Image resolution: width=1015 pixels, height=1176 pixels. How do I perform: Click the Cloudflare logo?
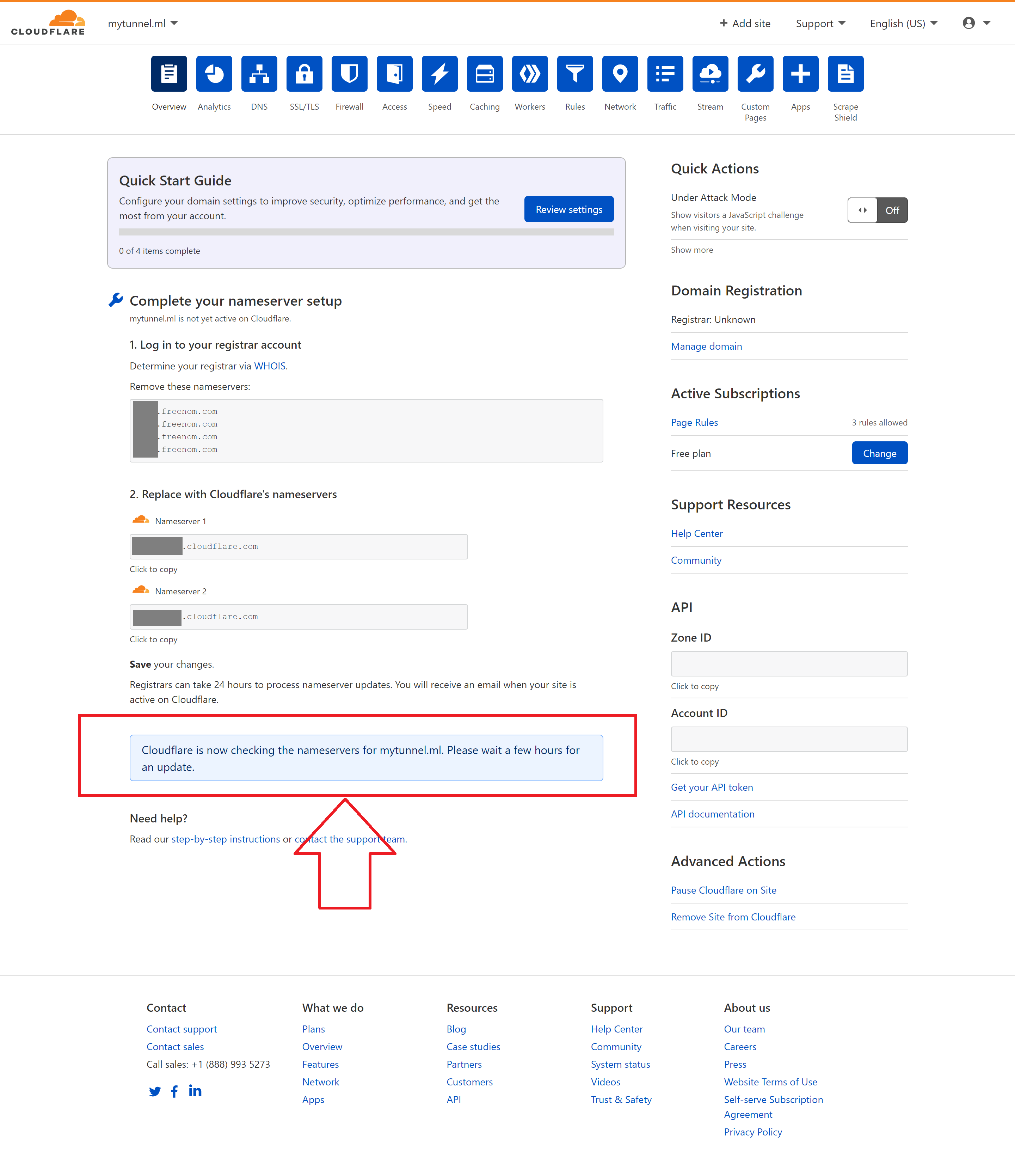click(x=48, y=23)
